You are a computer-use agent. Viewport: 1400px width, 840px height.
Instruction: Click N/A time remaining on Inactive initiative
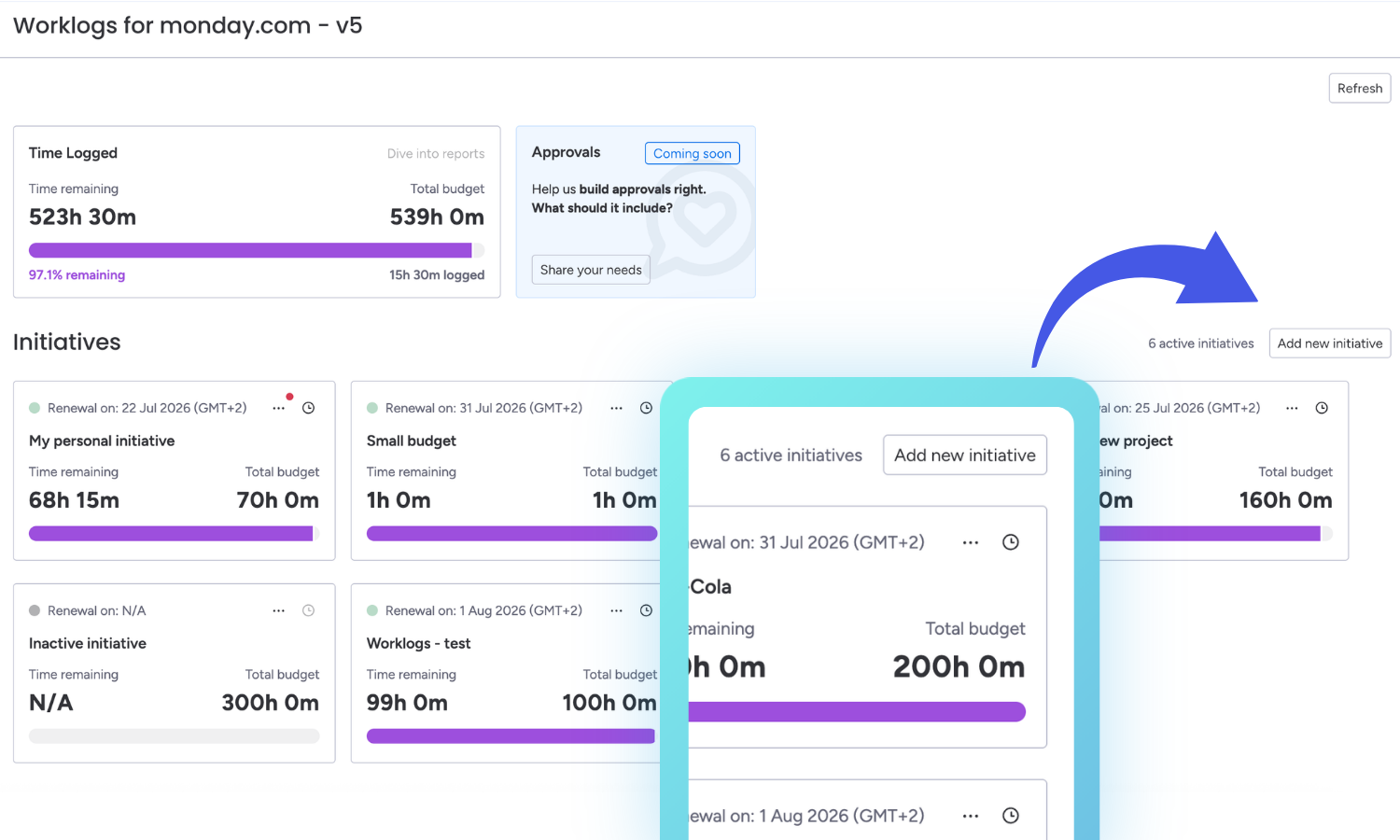tap(51, 703)
